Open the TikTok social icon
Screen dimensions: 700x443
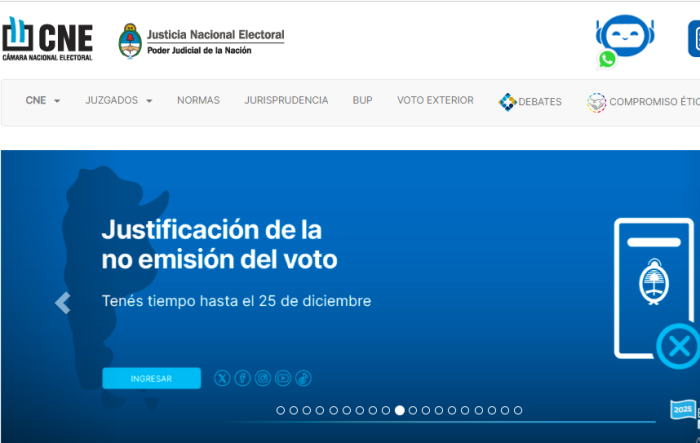pos(303,378)
